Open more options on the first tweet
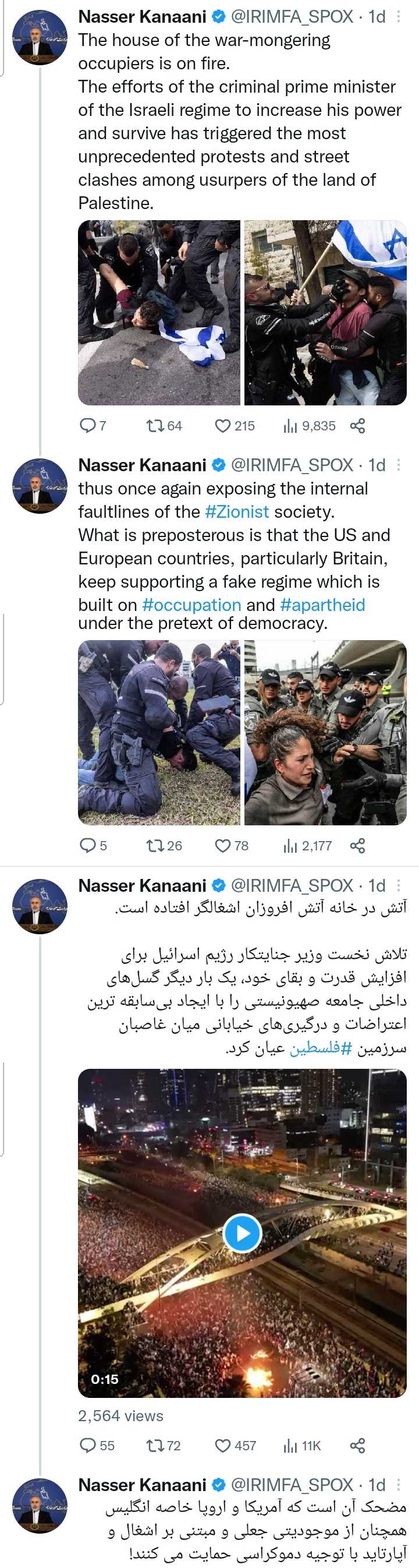This screenshot has height=1568, width=419. (398, 16)
